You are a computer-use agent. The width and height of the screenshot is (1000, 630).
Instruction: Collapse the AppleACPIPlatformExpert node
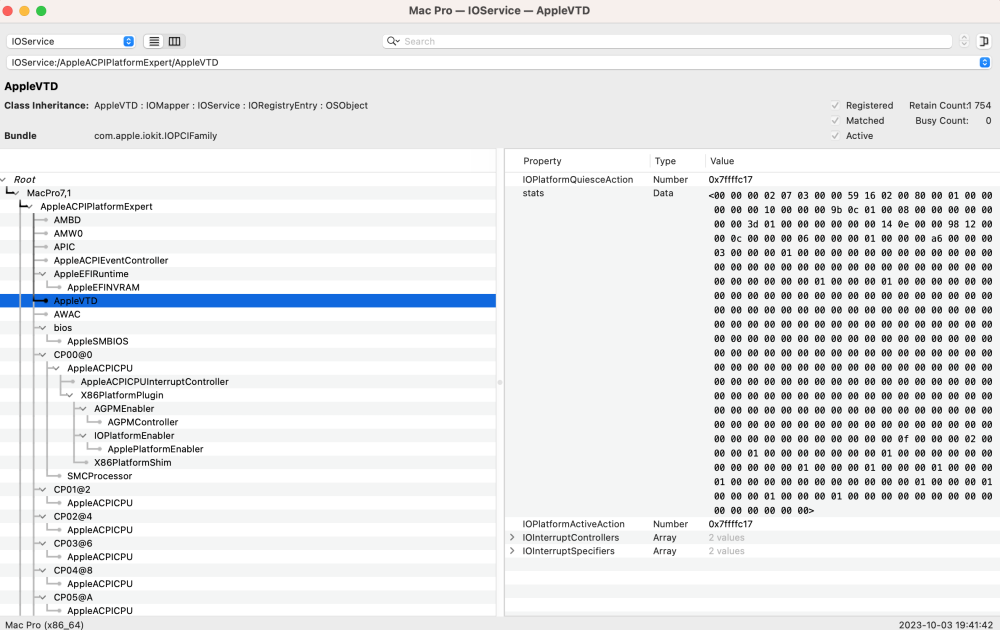(x=30, y=207)
